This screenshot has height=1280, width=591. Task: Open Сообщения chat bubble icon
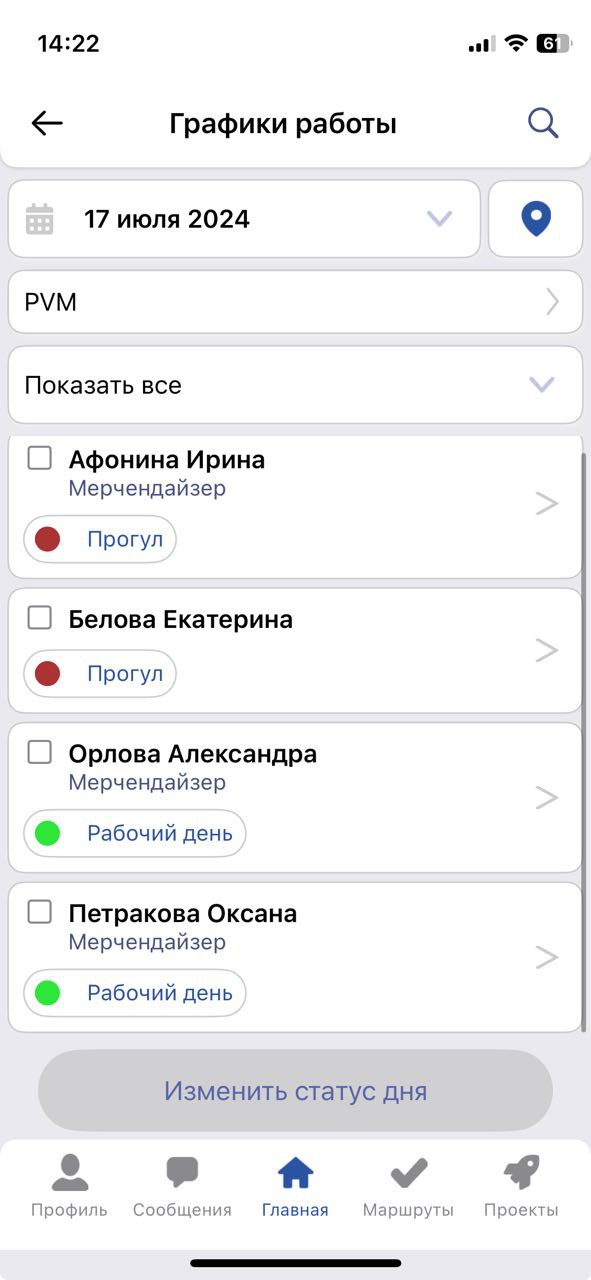pyautogui.click(x=182, y=1172)
